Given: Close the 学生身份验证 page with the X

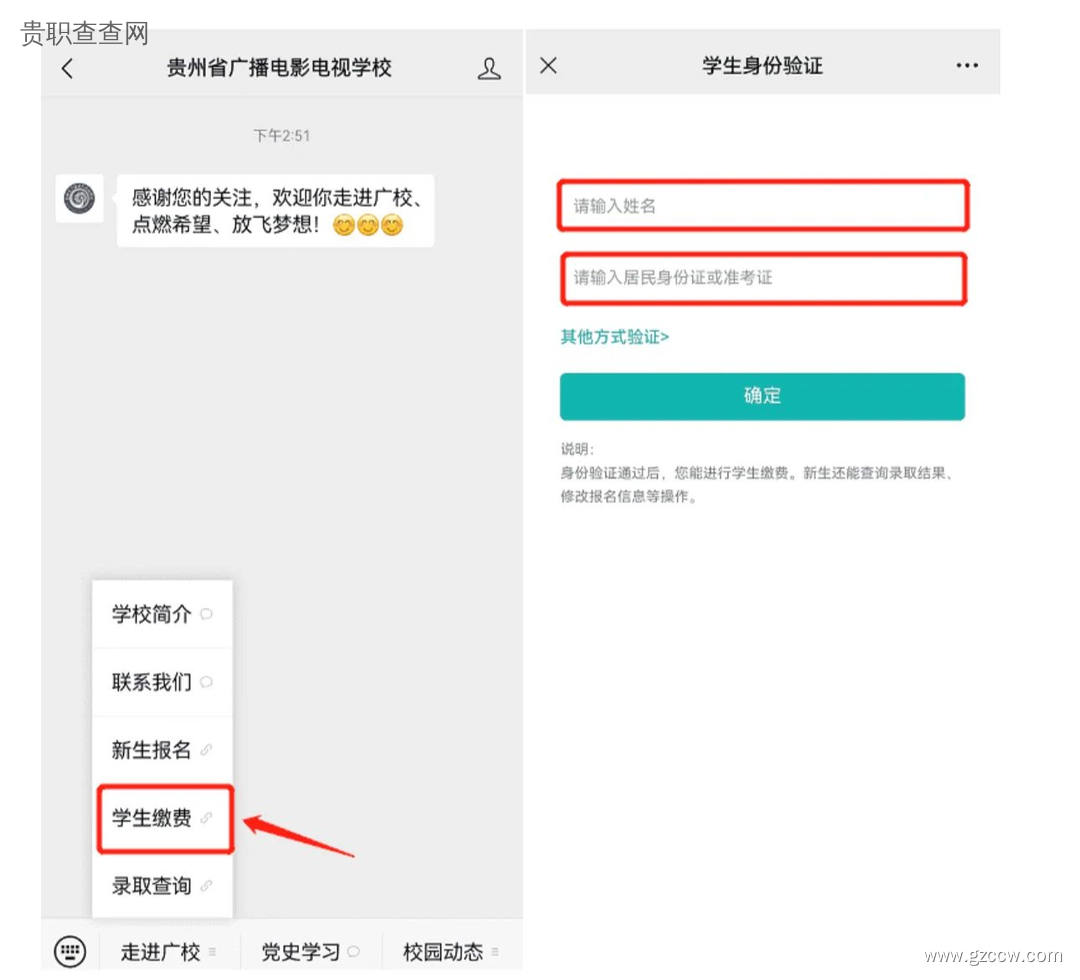Looking at the screenshot, I should point(548,65).
